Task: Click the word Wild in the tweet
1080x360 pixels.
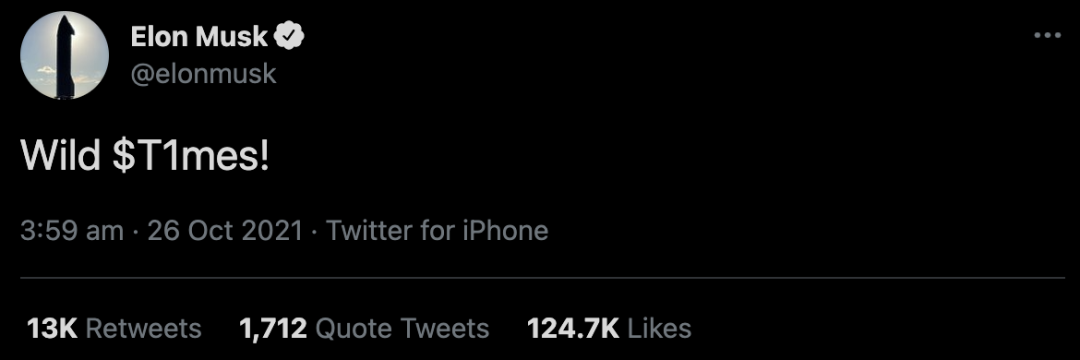Action: [62, 158]
